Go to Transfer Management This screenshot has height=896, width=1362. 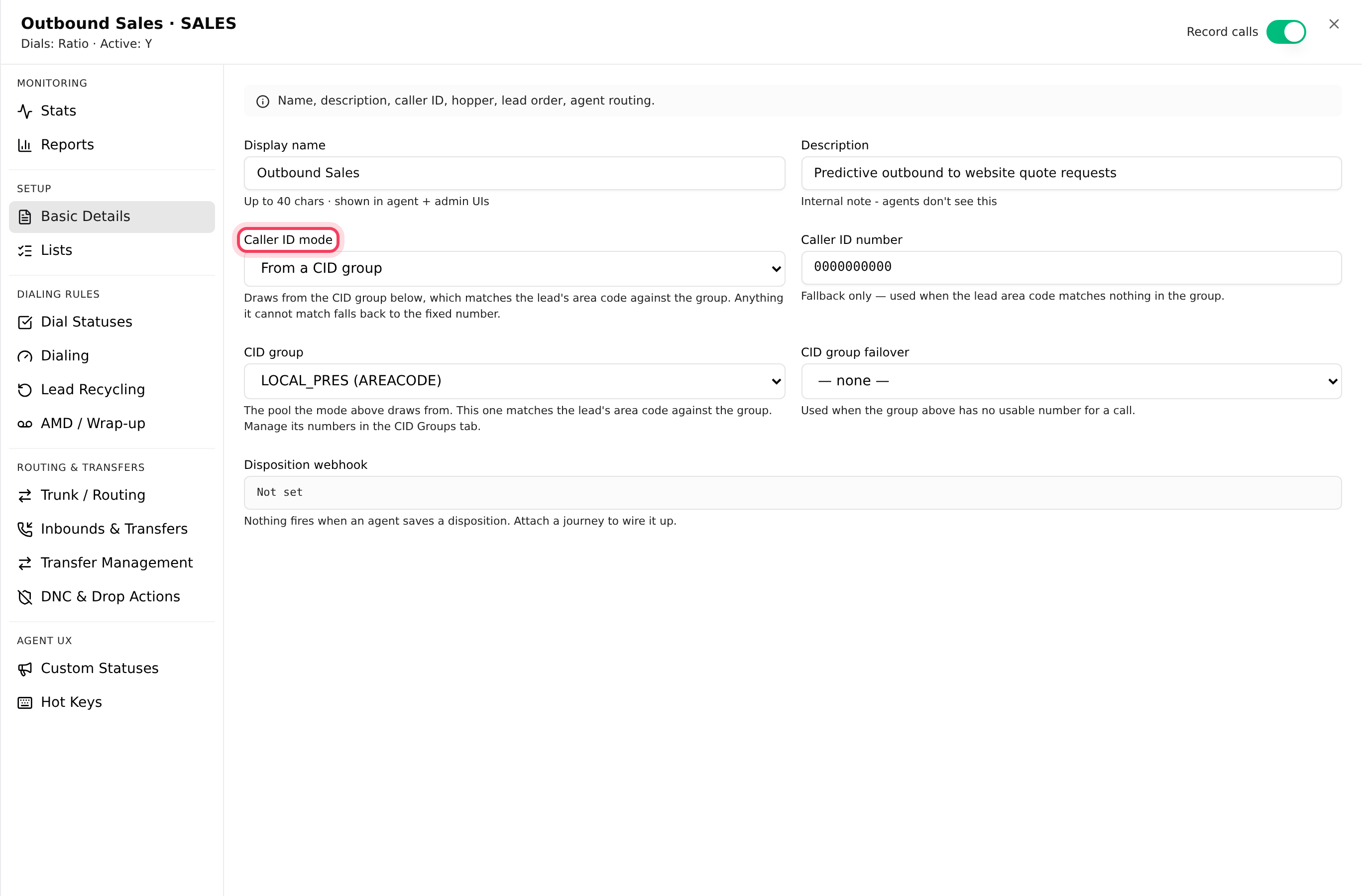(112, 563)
